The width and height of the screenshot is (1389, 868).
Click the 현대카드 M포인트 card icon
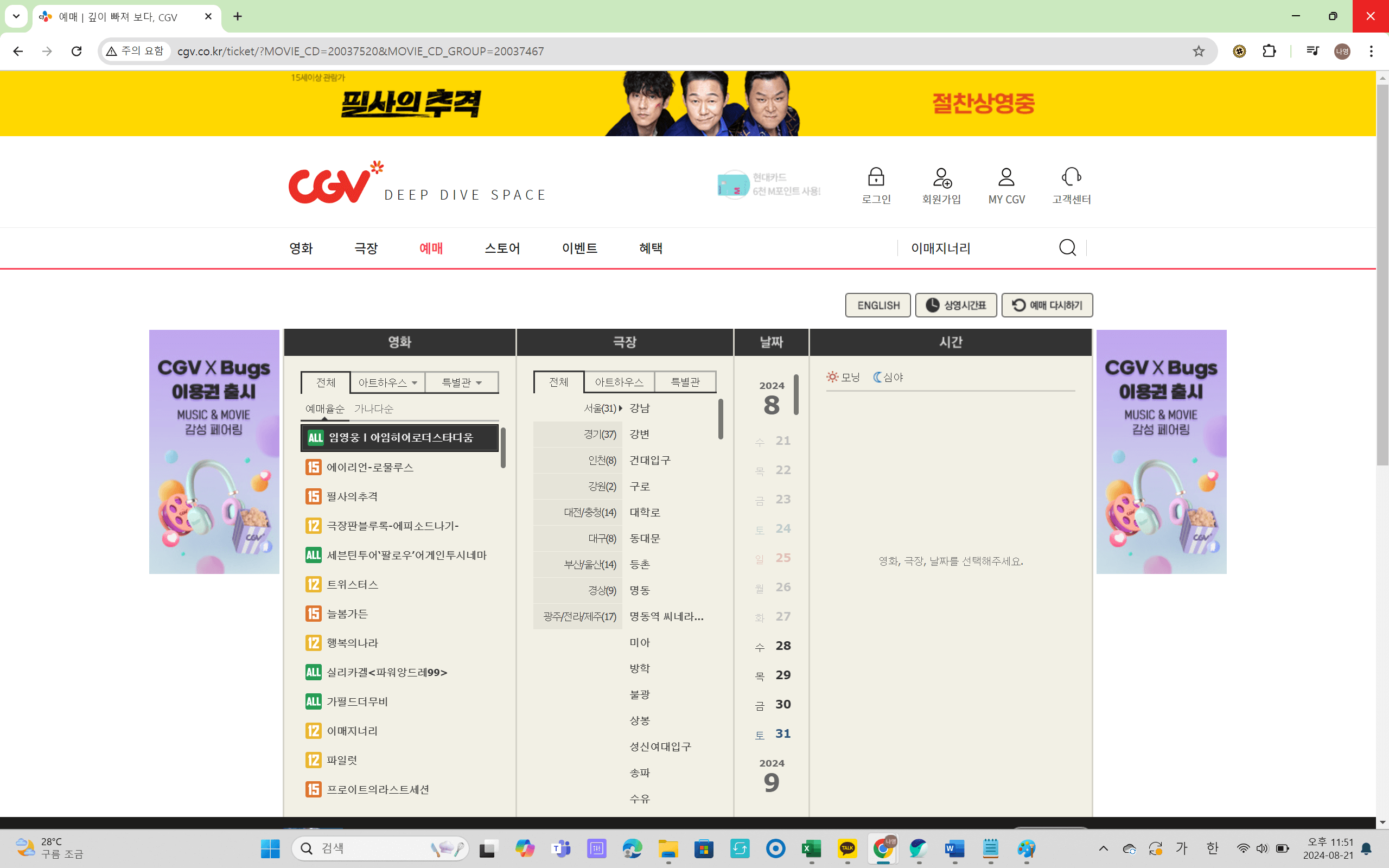coord(733,184)
